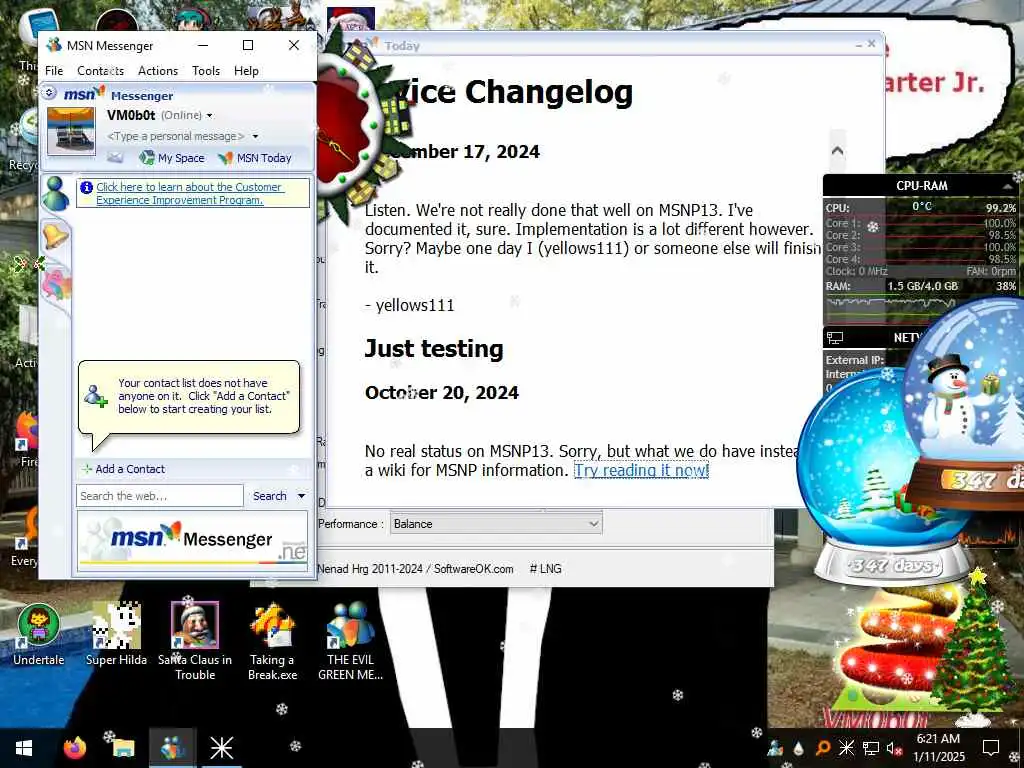
Task: Open the Undertale desktop shortcut
Action: 39,633
